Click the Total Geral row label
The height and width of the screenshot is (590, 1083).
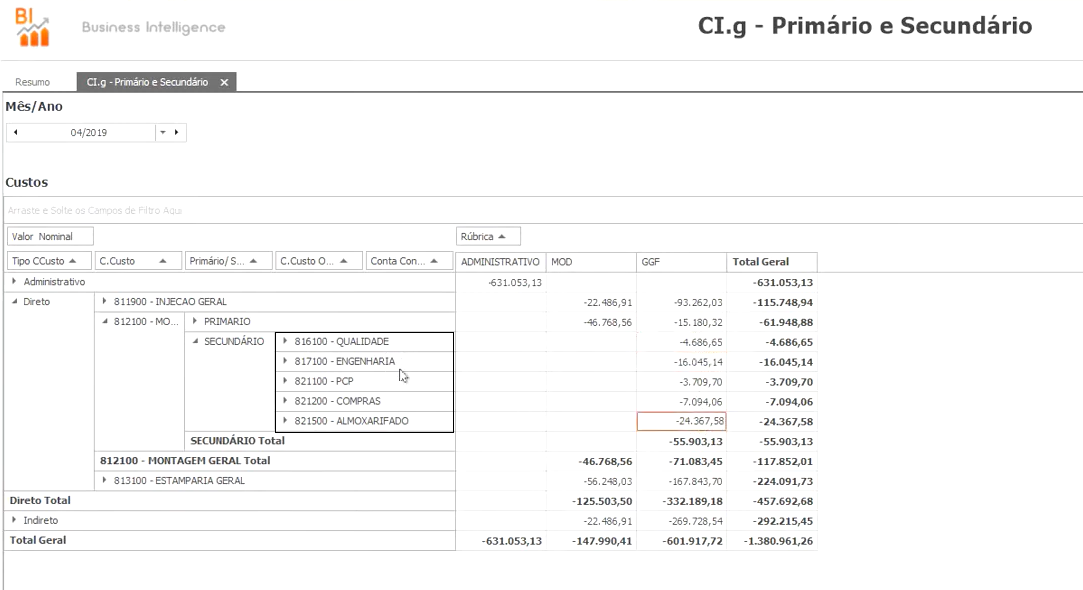pos(38,540)
